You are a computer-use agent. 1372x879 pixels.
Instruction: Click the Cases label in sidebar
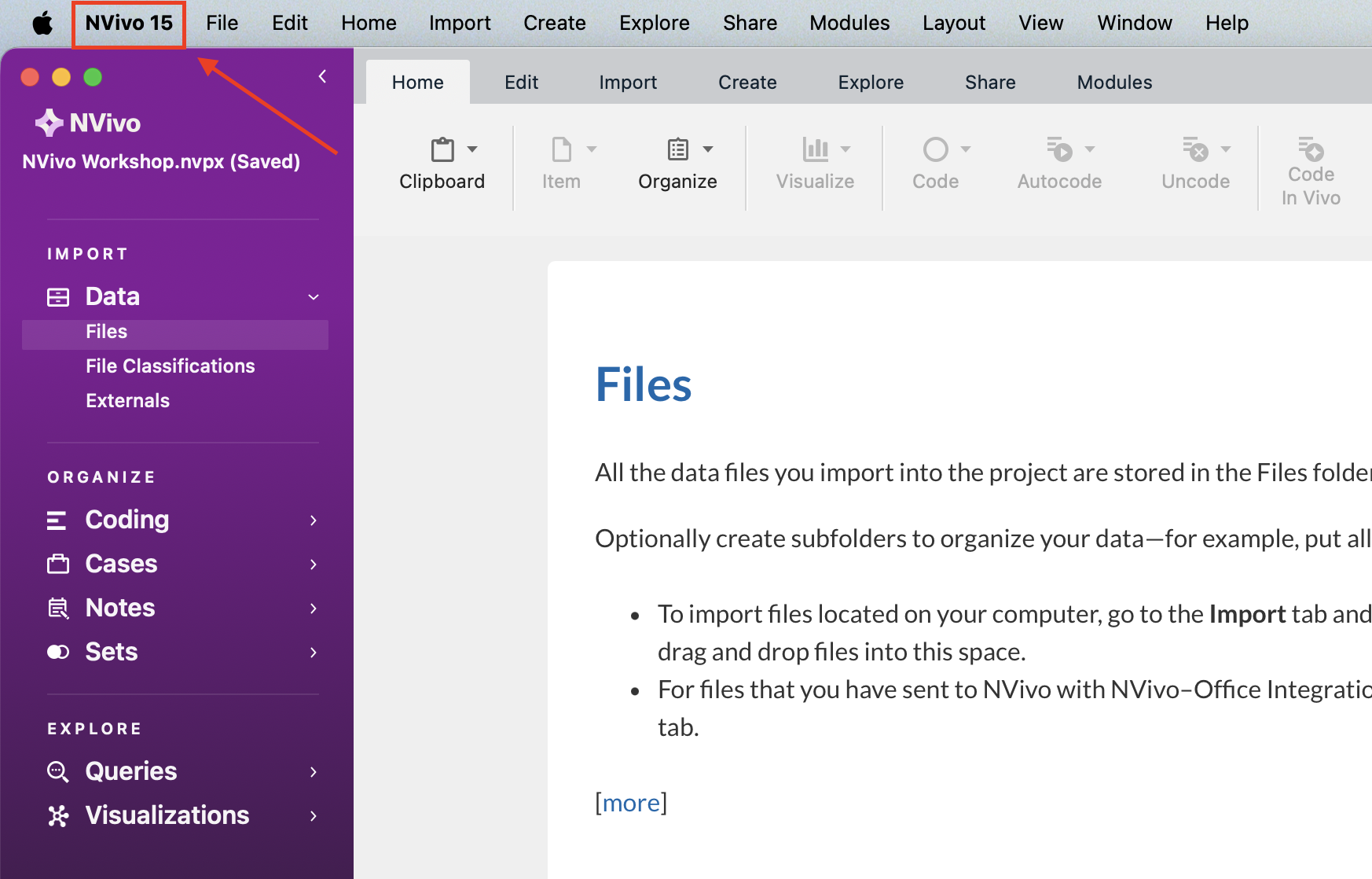(x=121, y=565)
